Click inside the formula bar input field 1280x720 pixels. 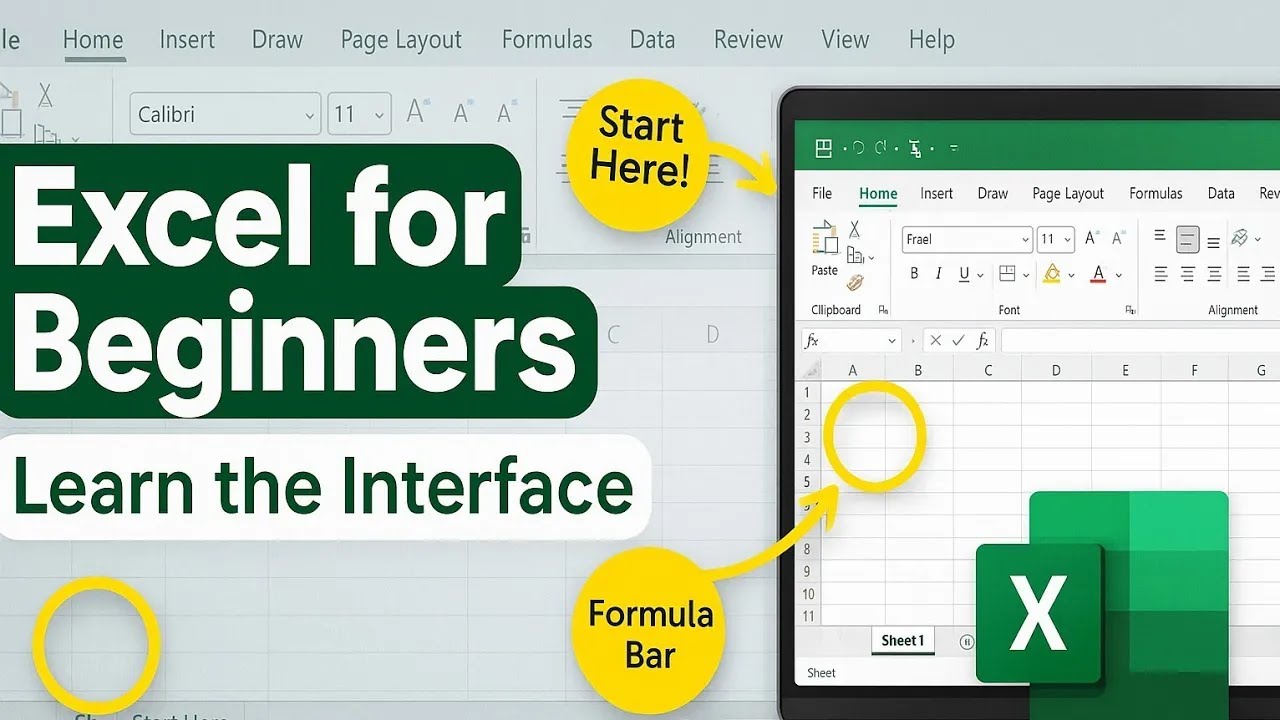(x=1140, y=341)
